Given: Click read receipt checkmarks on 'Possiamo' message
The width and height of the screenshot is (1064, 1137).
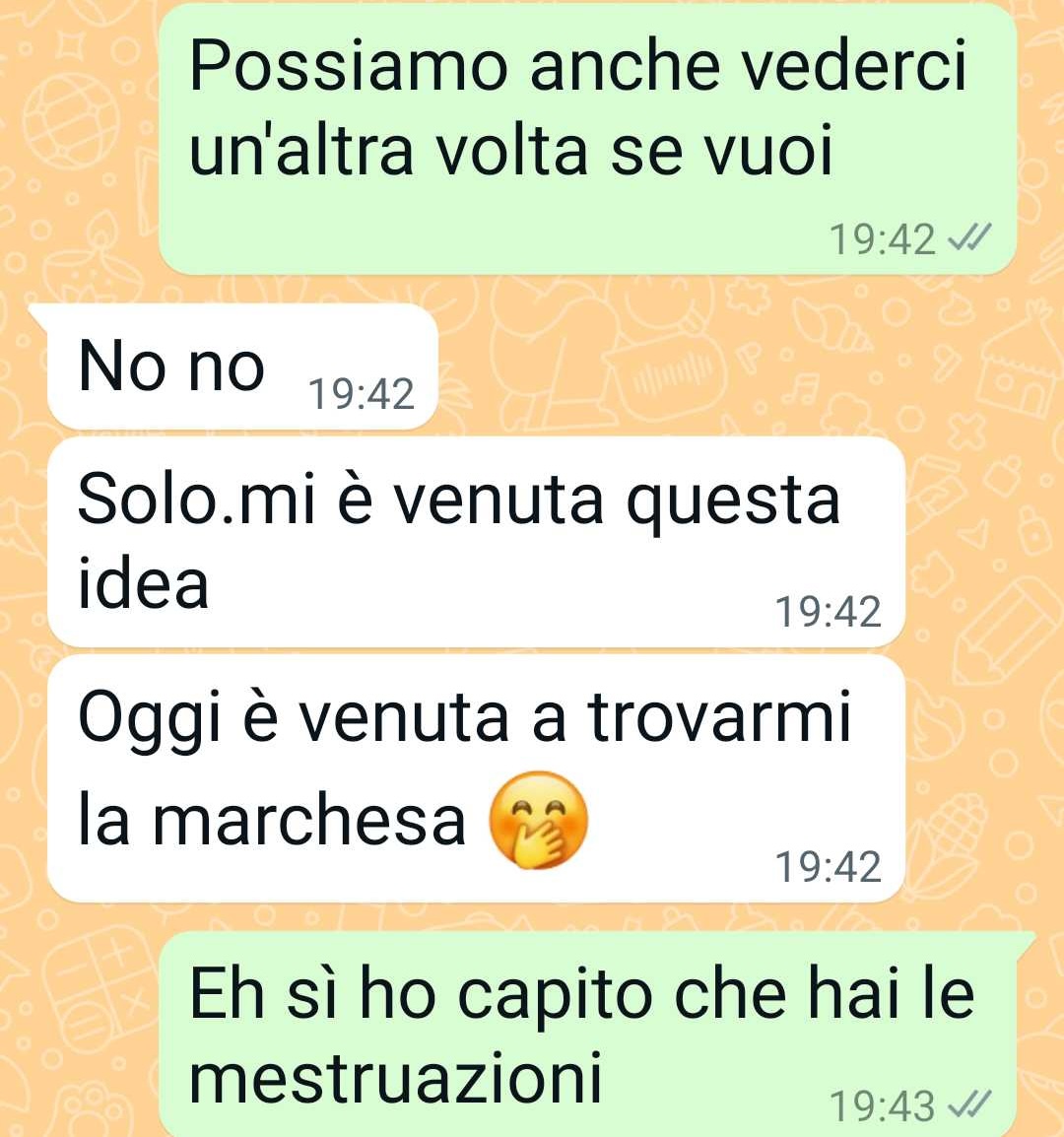Looking at the screenshot, I should (969, 237).
